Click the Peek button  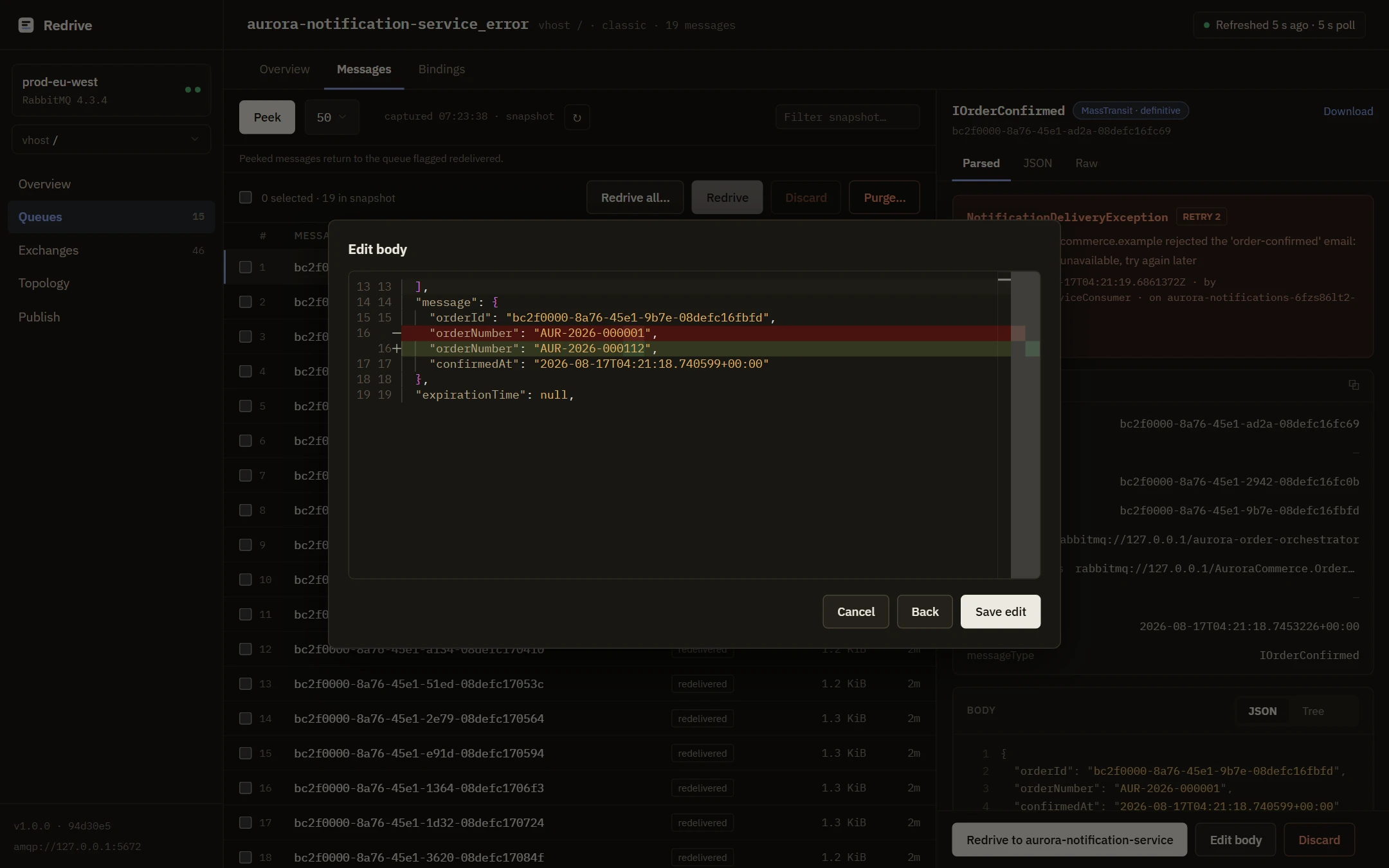pos(267,117)
